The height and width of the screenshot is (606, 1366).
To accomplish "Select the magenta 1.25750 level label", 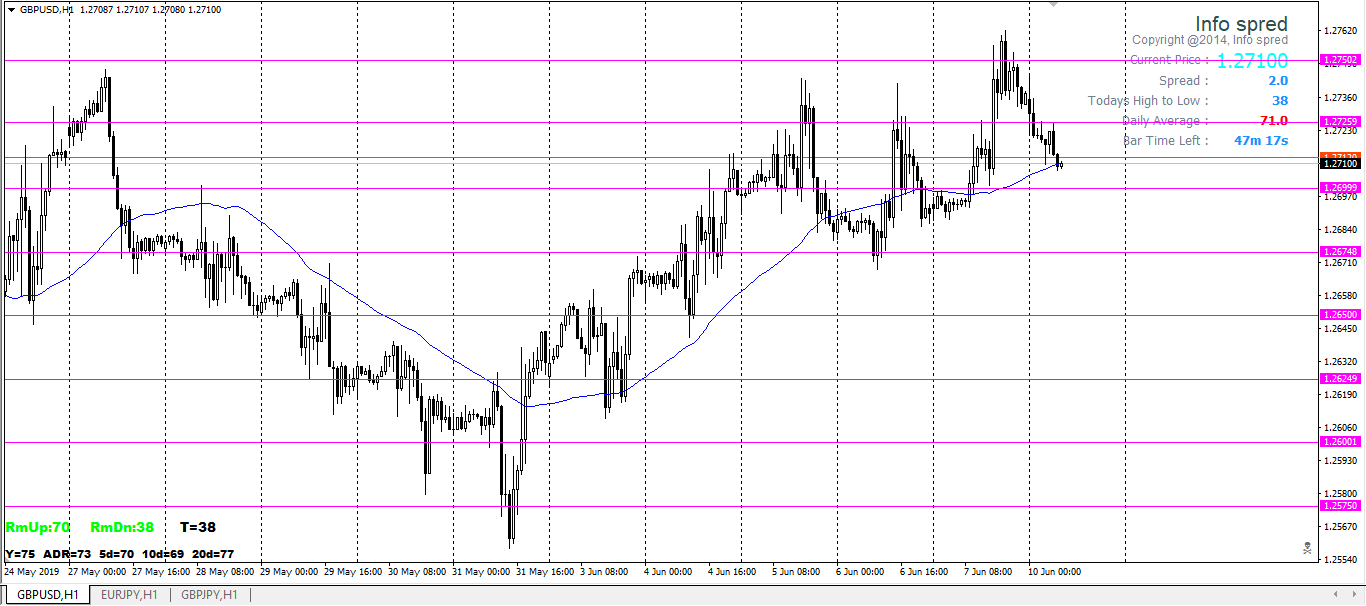I will pyautogui.click(x=1340, y=506).
